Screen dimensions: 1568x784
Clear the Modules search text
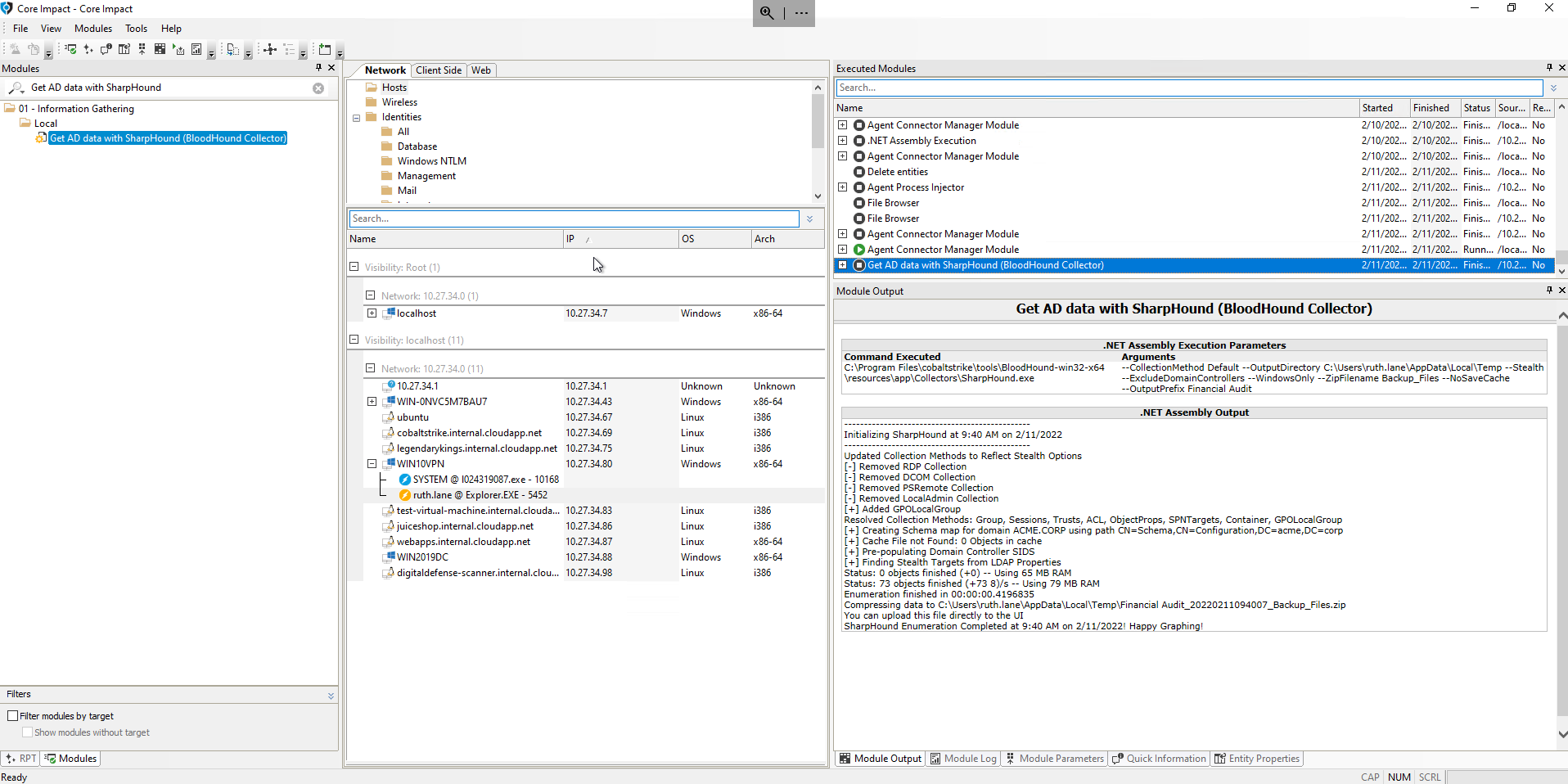coord(318,88)
